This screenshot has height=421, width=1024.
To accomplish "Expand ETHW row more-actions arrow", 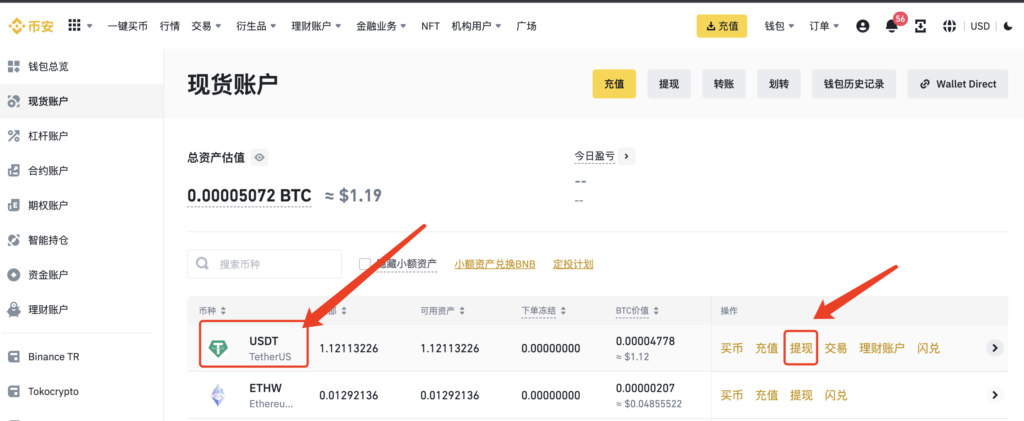I will tap(995, 395).
